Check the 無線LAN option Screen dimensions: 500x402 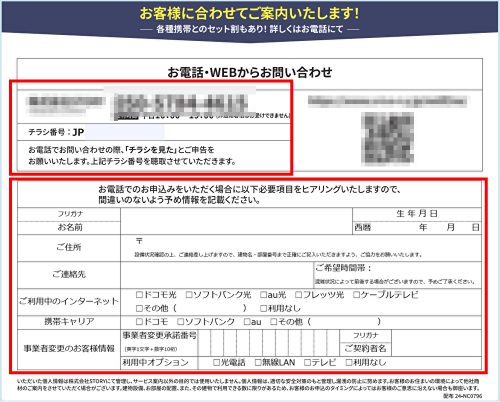click(x=258, y=362)
